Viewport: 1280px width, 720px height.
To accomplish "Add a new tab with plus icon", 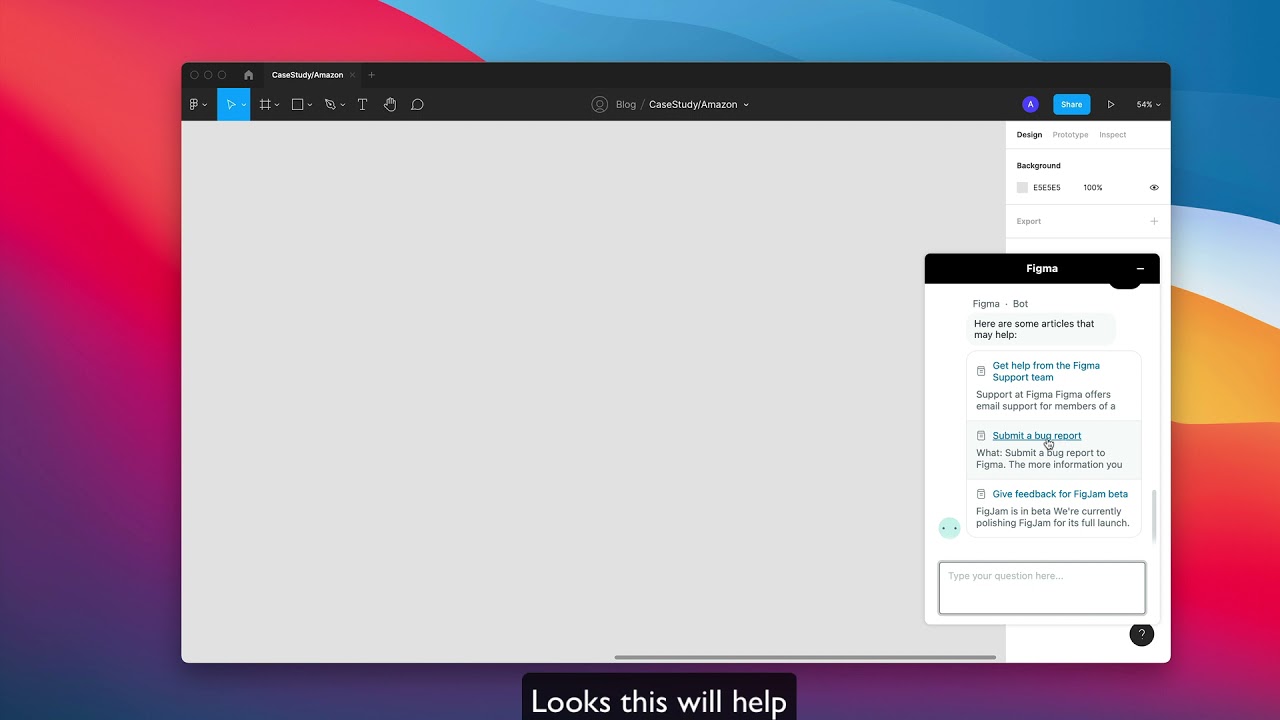I will (x=371, y=75).
